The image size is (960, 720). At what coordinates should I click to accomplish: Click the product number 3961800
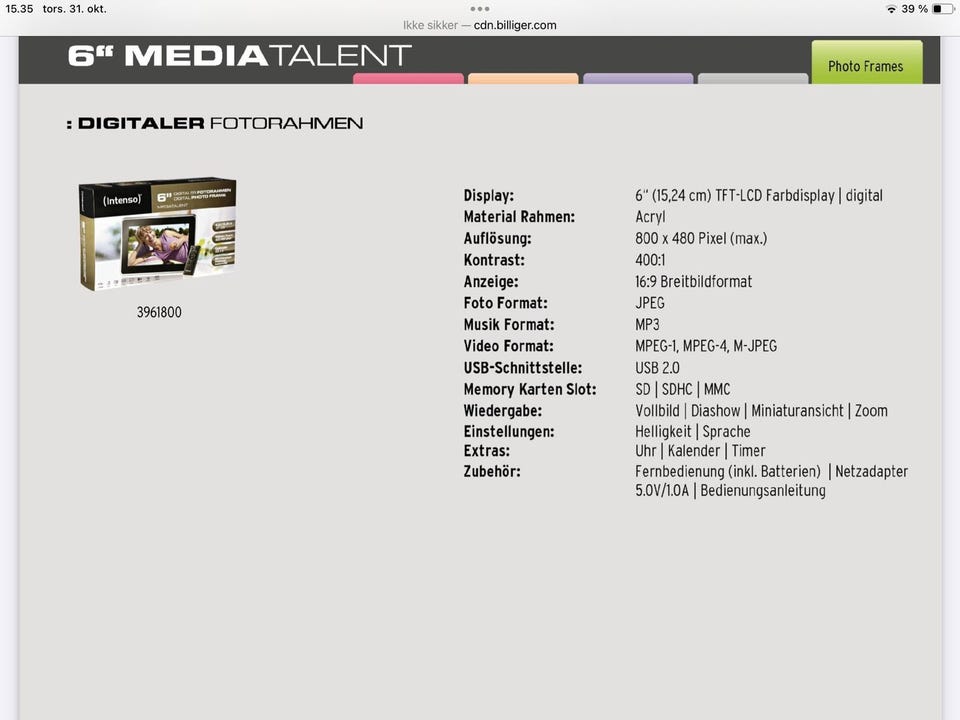click(159, 312)
